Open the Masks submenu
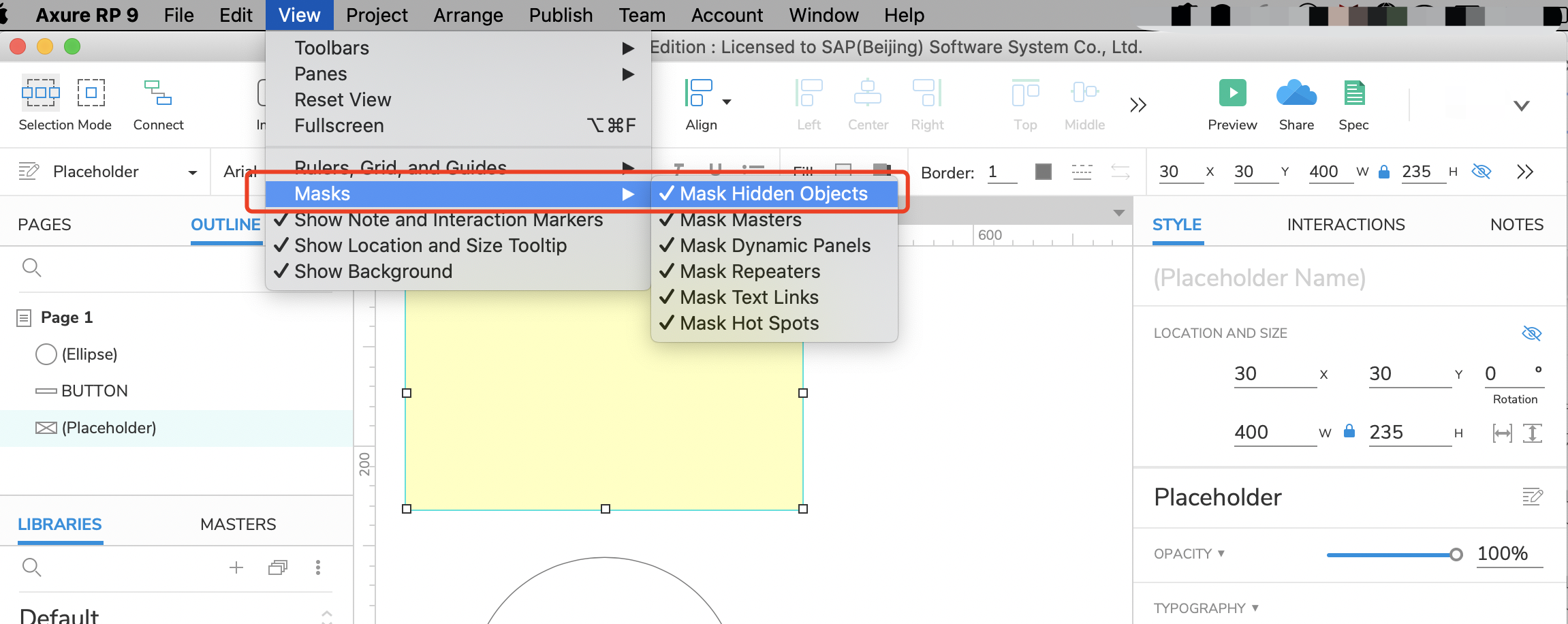1568x624 pixels. [458, 194]
